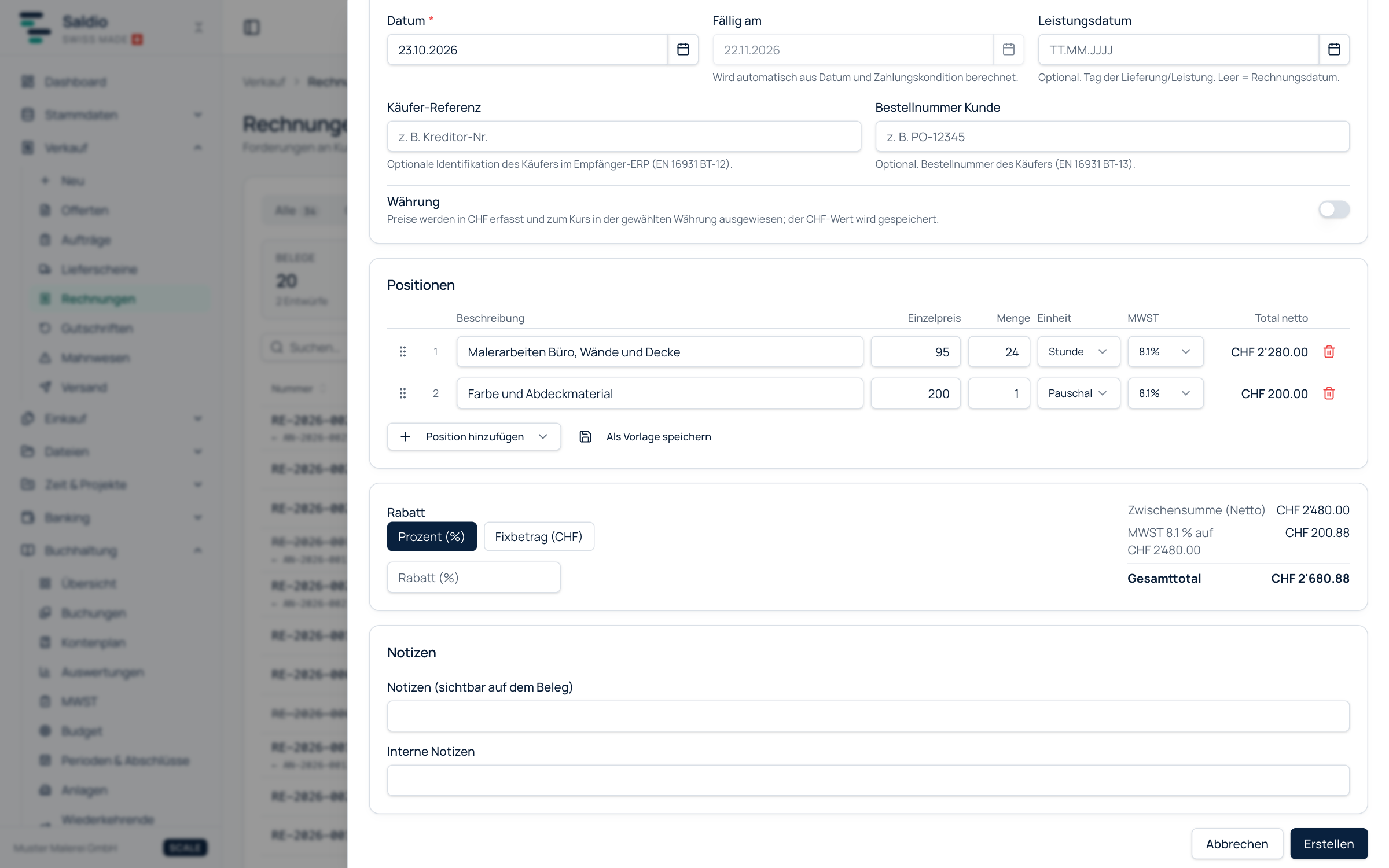Delete the Farbe und Abdeckmaterial position
The width and height of the screenshot is (1389, 868).
(x=1329, y=393)
